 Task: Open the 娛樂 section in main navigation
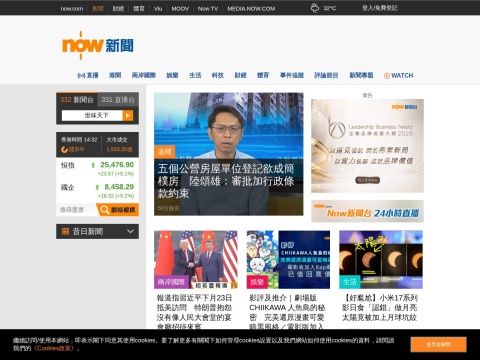172,75
